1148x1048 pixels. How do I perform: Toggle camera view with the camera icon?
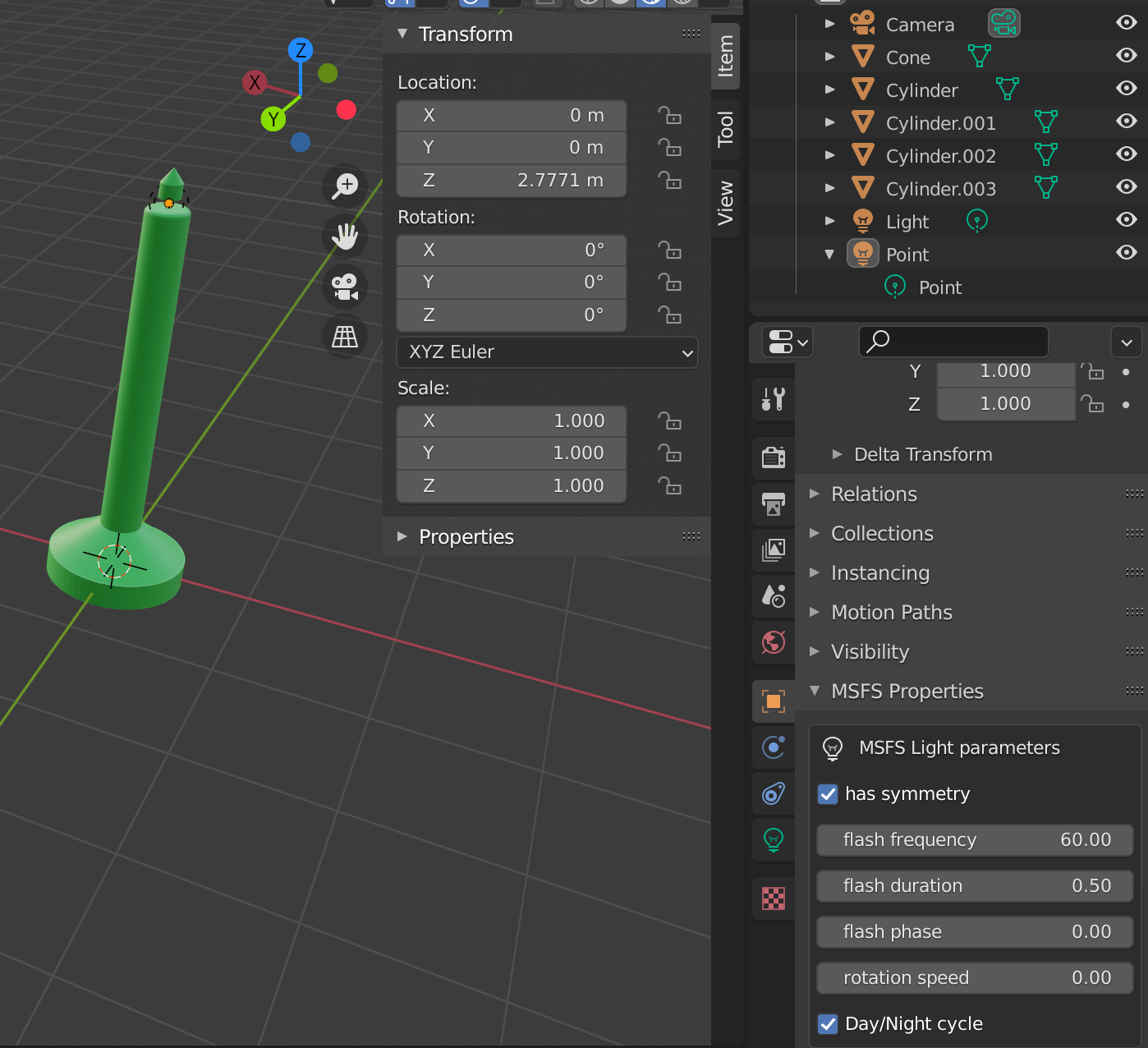pos(345,287)
